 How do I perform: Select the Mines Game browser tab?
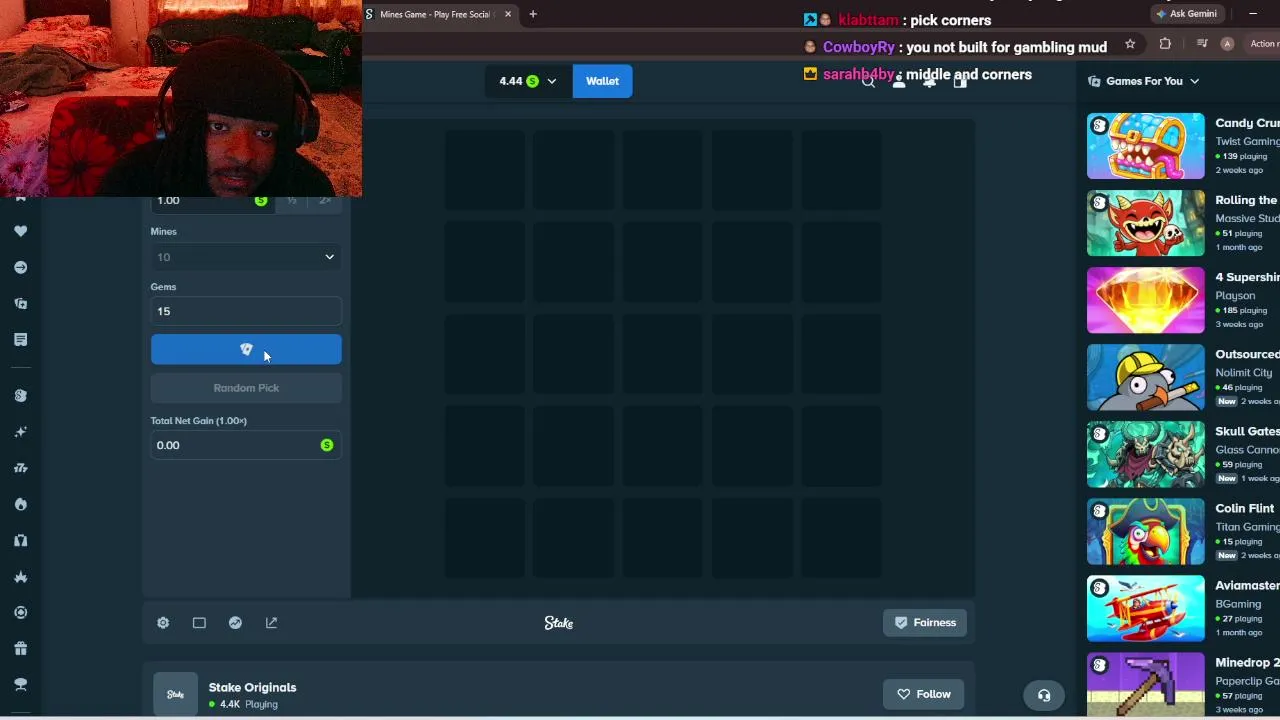(x=436, y=14)
